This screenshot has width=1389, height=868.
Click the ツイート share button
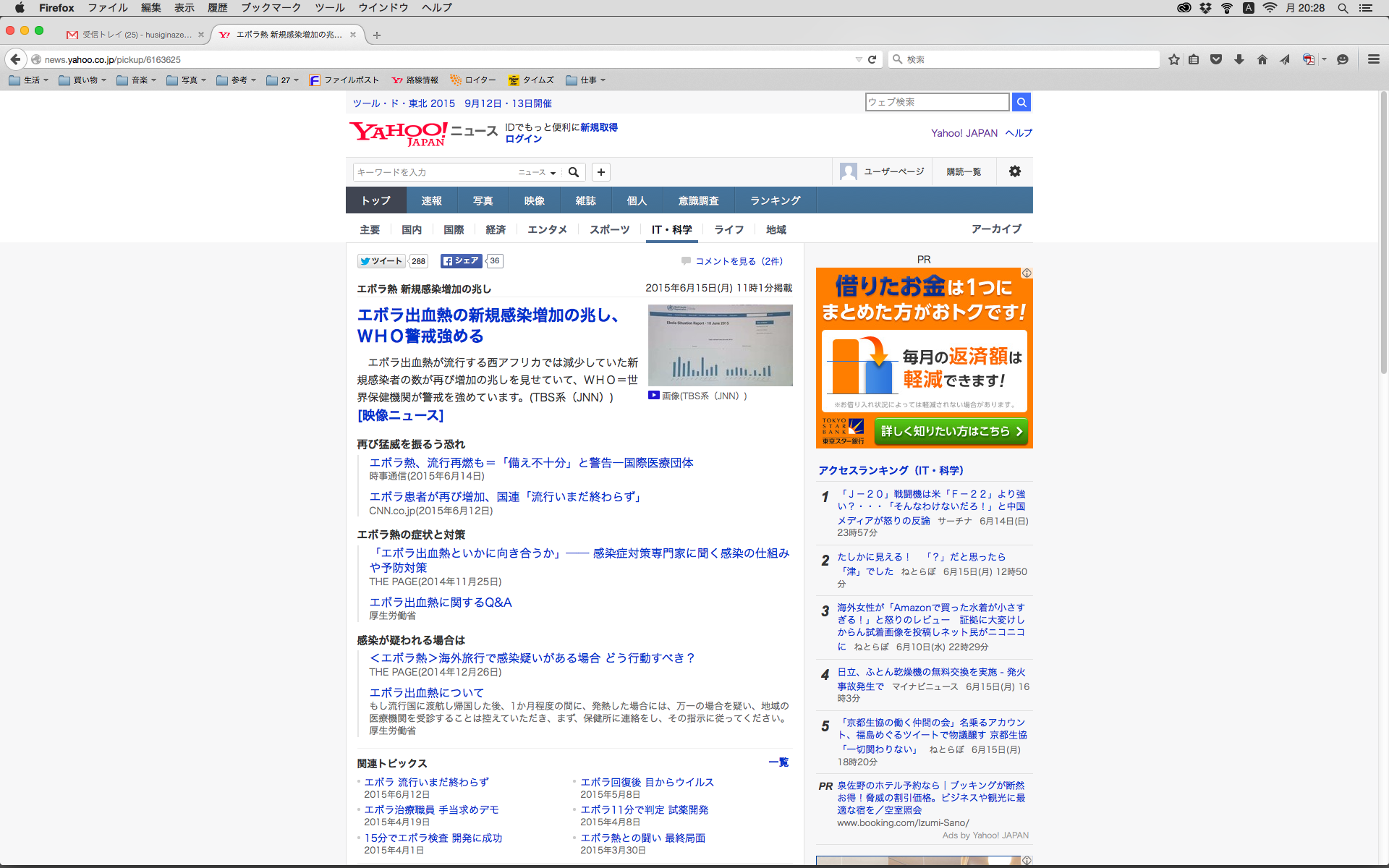(x=381, y=261)
